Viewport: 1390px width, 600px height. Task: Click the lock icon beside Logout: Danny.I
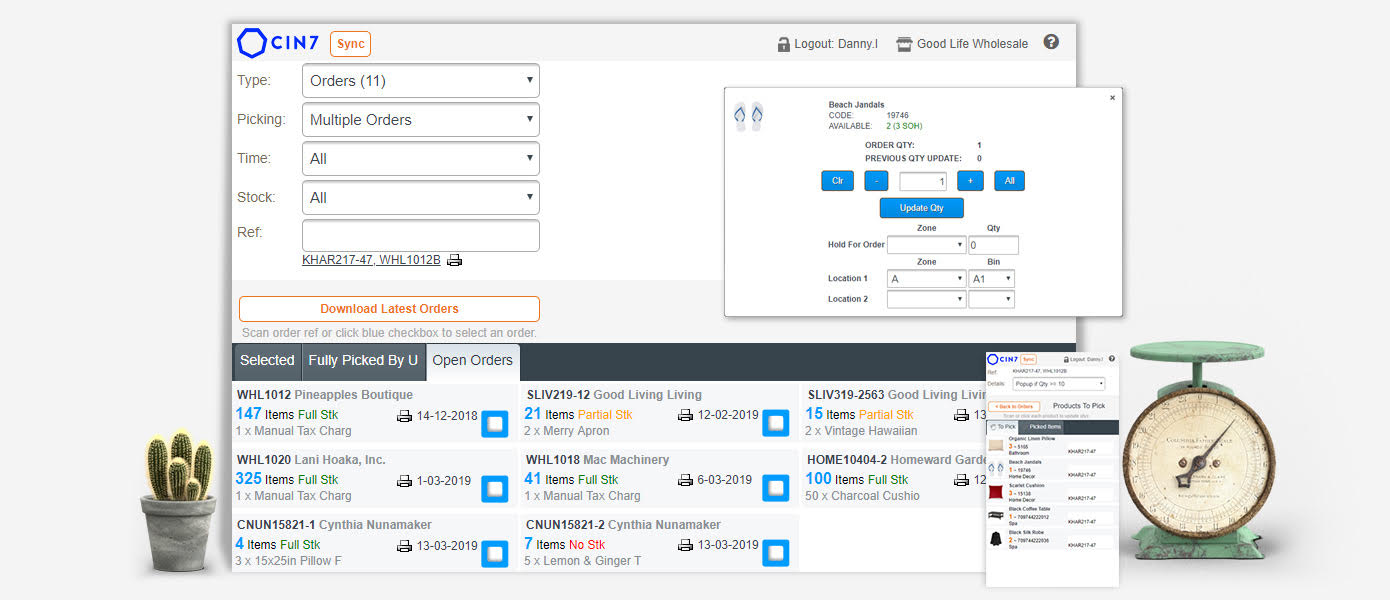(x=784, y=44)
